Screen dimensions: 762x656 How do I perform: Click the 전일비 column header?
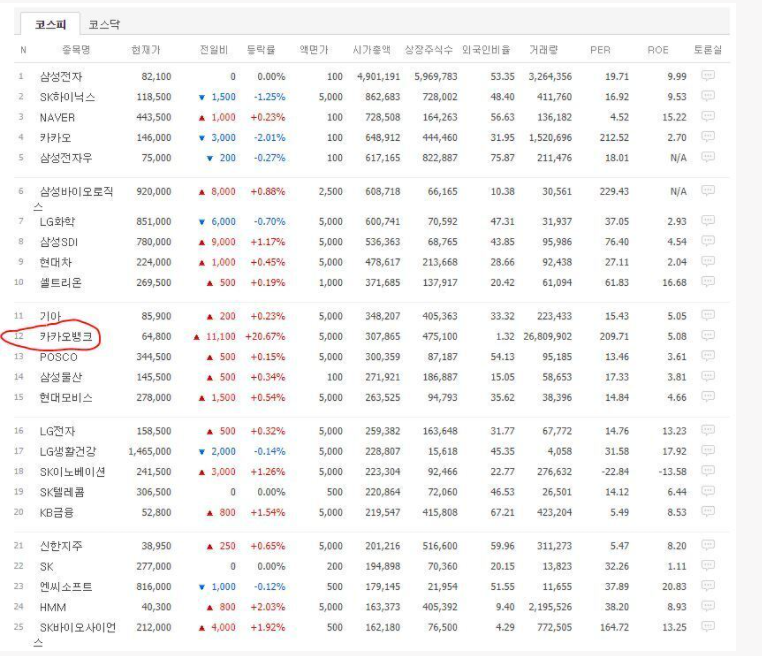213,50
